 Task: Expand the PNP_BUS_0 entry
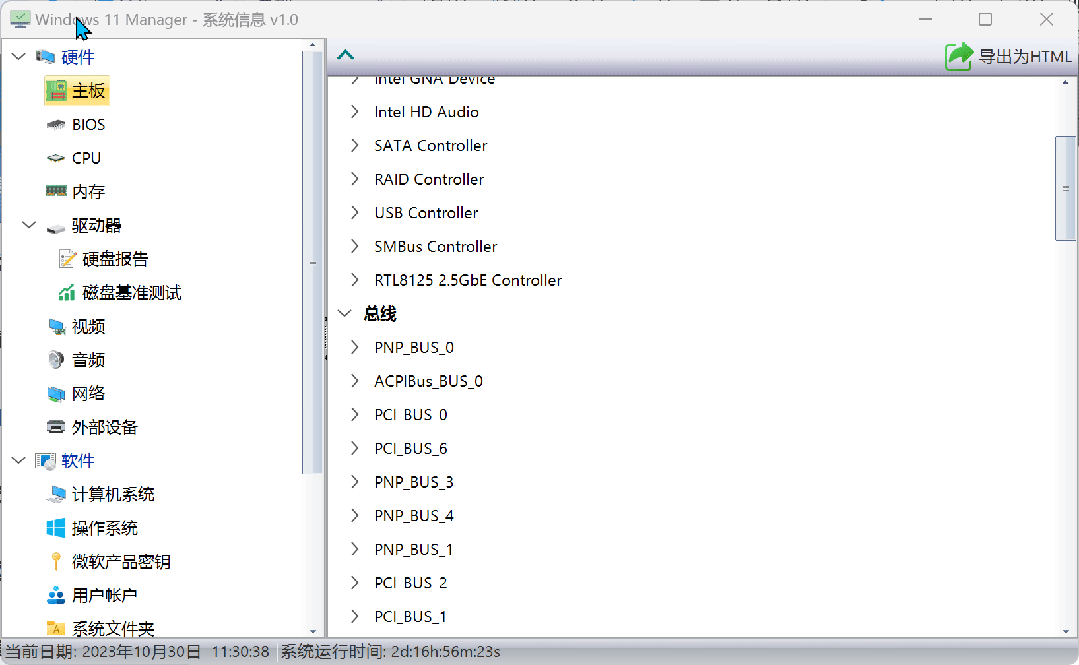click(354, 347)
